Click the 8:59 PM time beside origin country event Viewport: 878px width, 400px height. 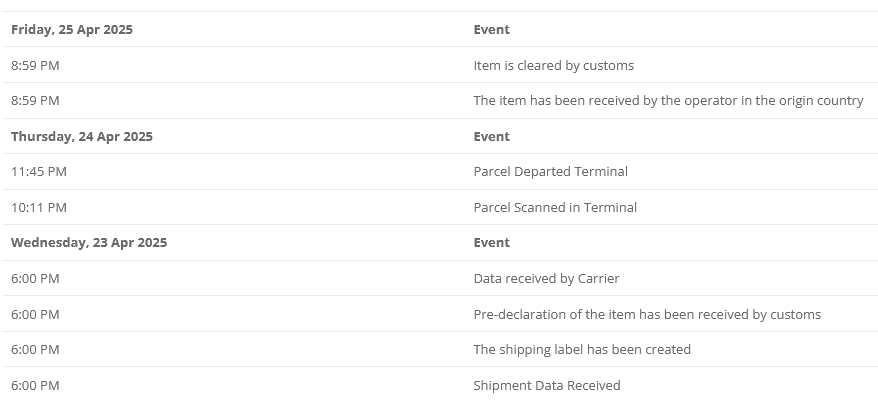click(x=35, y=101)
